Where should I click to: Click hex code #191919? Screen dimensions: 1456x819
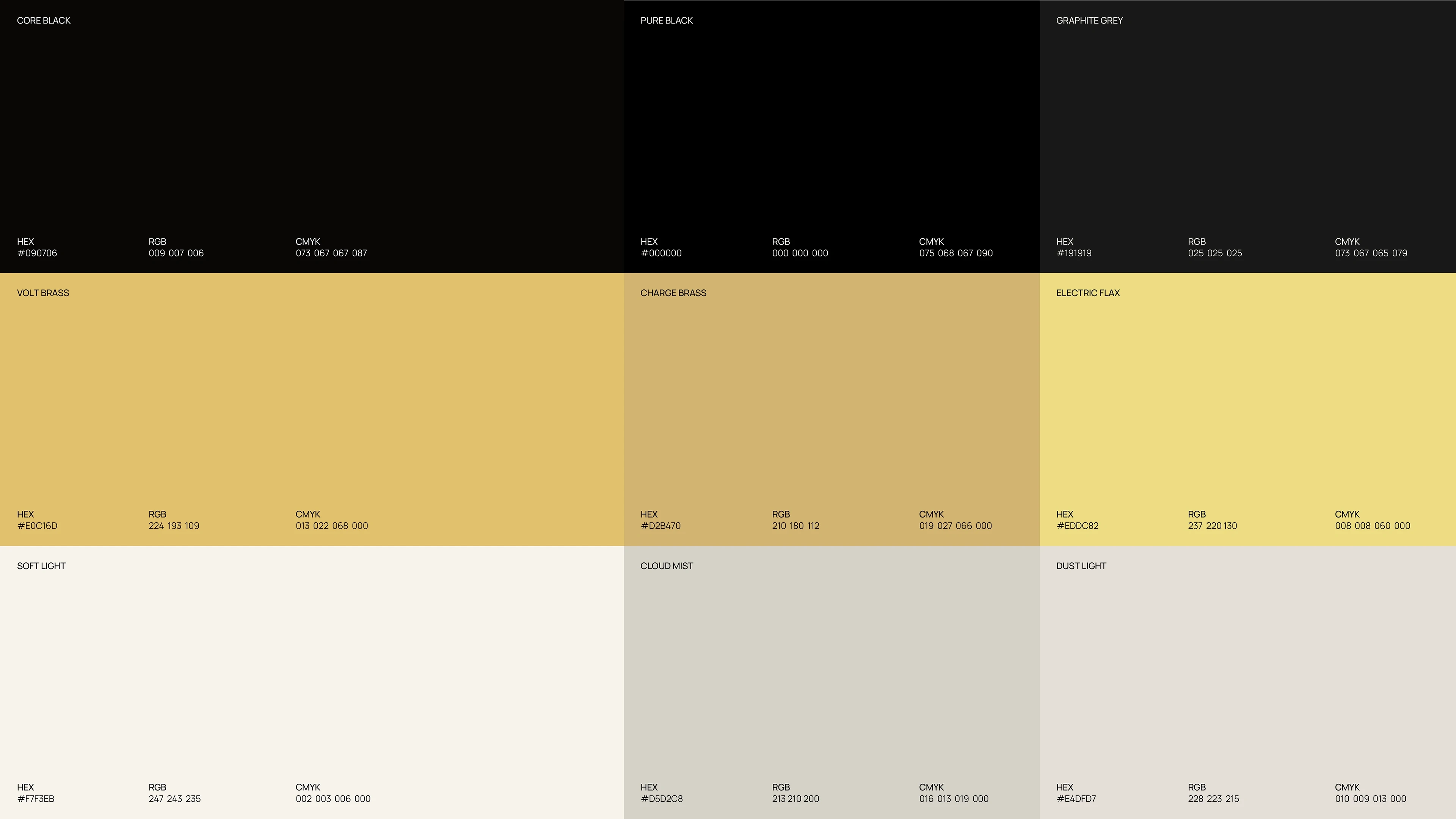pos(1073,253)
